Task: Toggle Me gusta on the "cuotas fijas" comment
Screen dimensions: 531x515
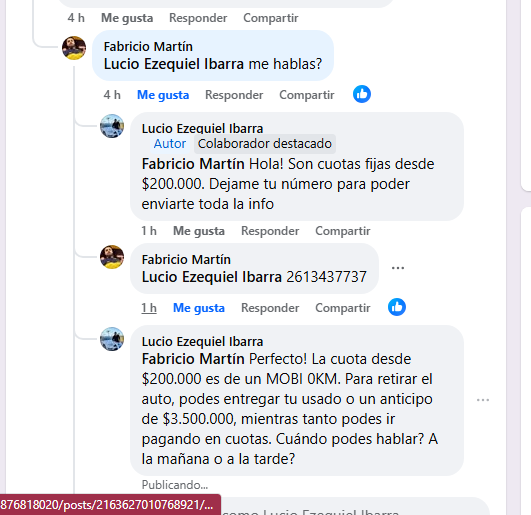Action: click(199, 231)
